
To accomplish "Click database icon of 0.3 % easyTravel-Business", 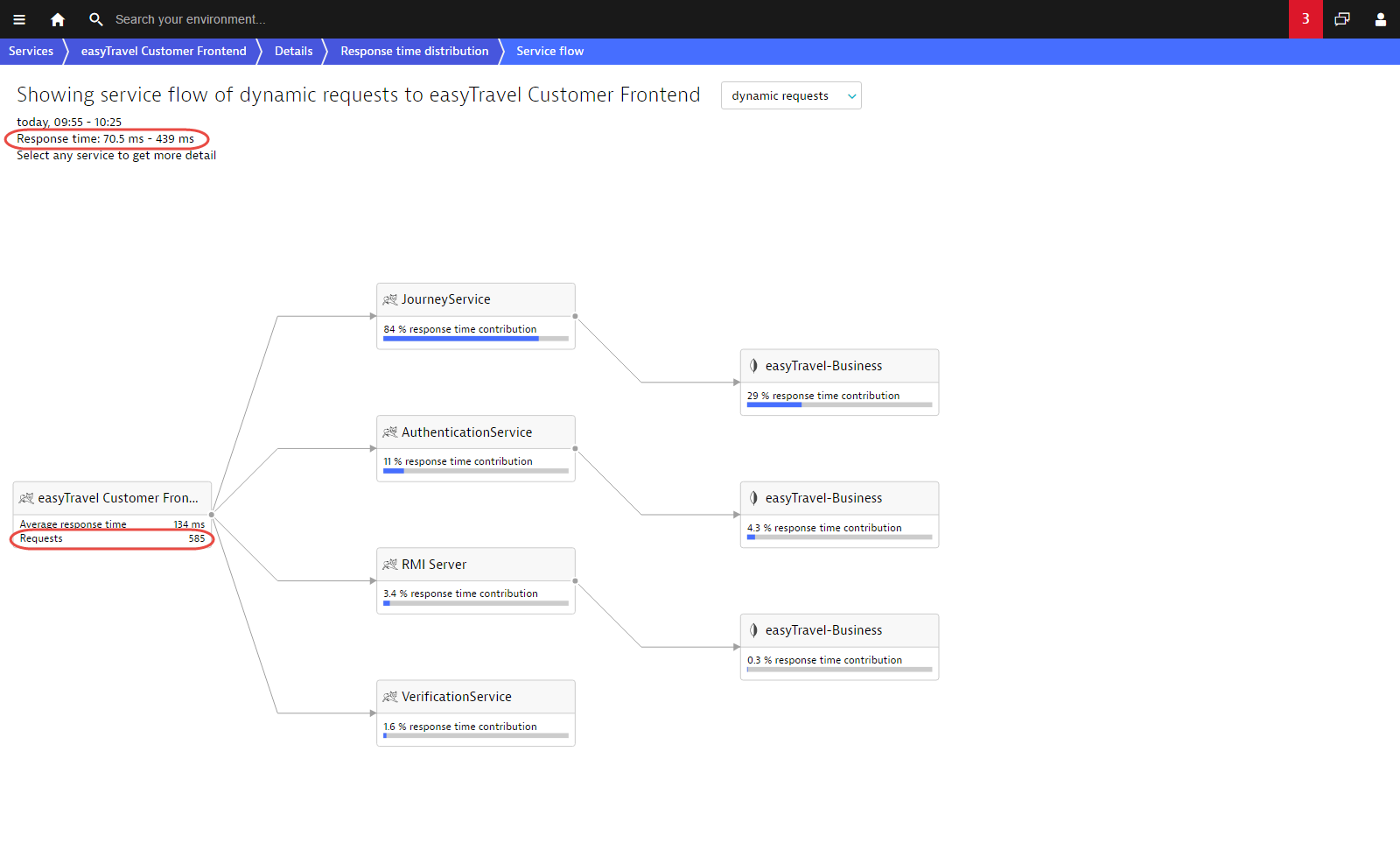I will coord(753,630).
